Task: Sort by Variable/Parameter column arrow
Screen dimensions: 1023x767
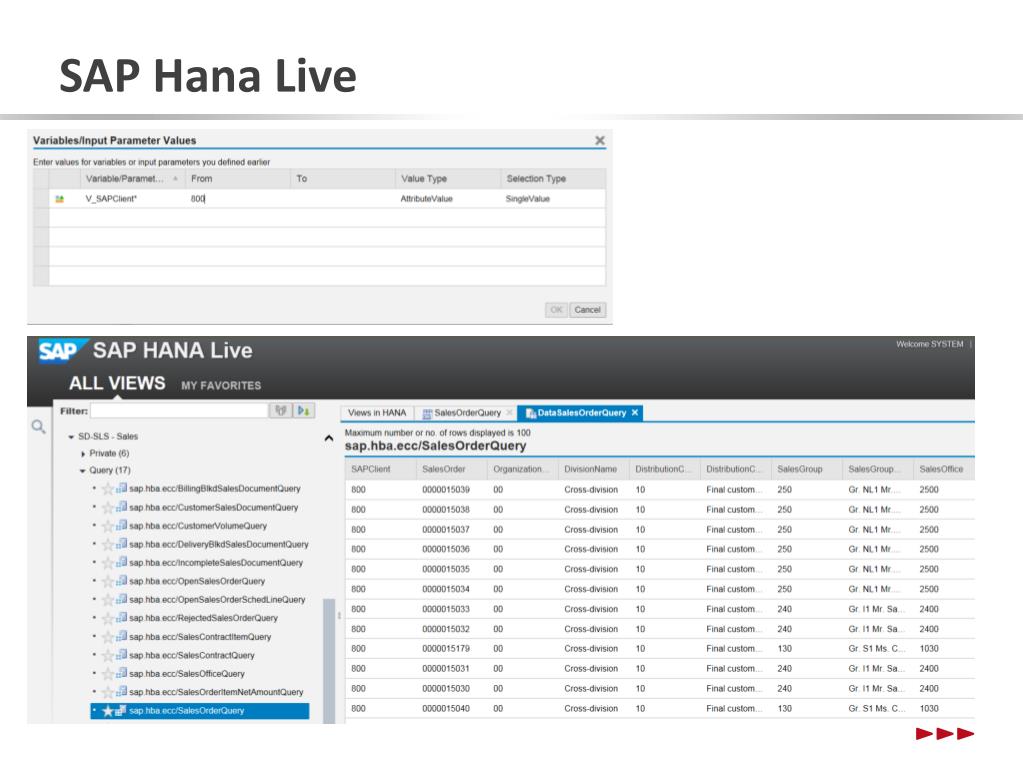Action: (x=176, y=179)
